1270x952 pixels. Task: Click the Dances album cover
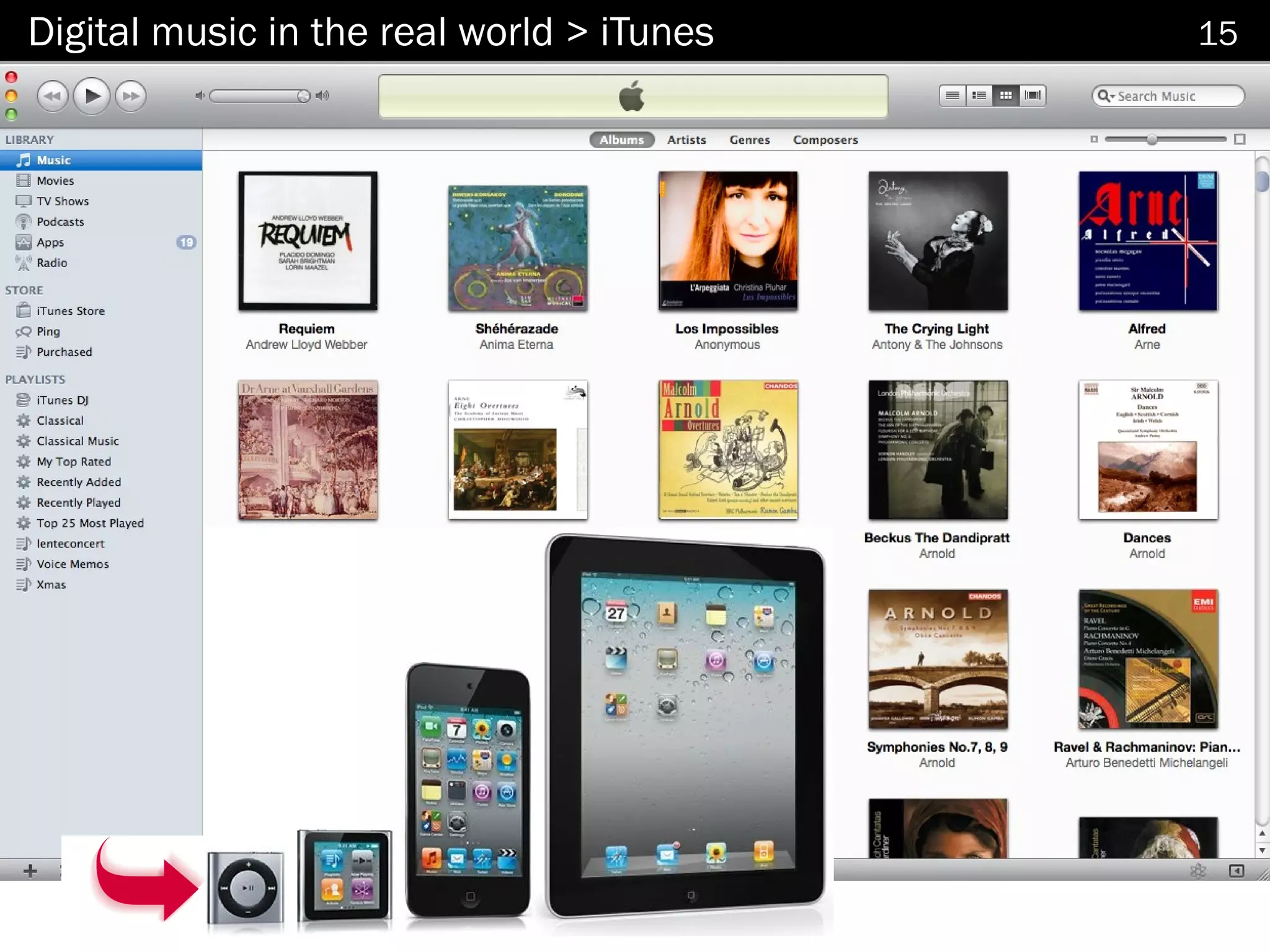tap(1148, 450)
